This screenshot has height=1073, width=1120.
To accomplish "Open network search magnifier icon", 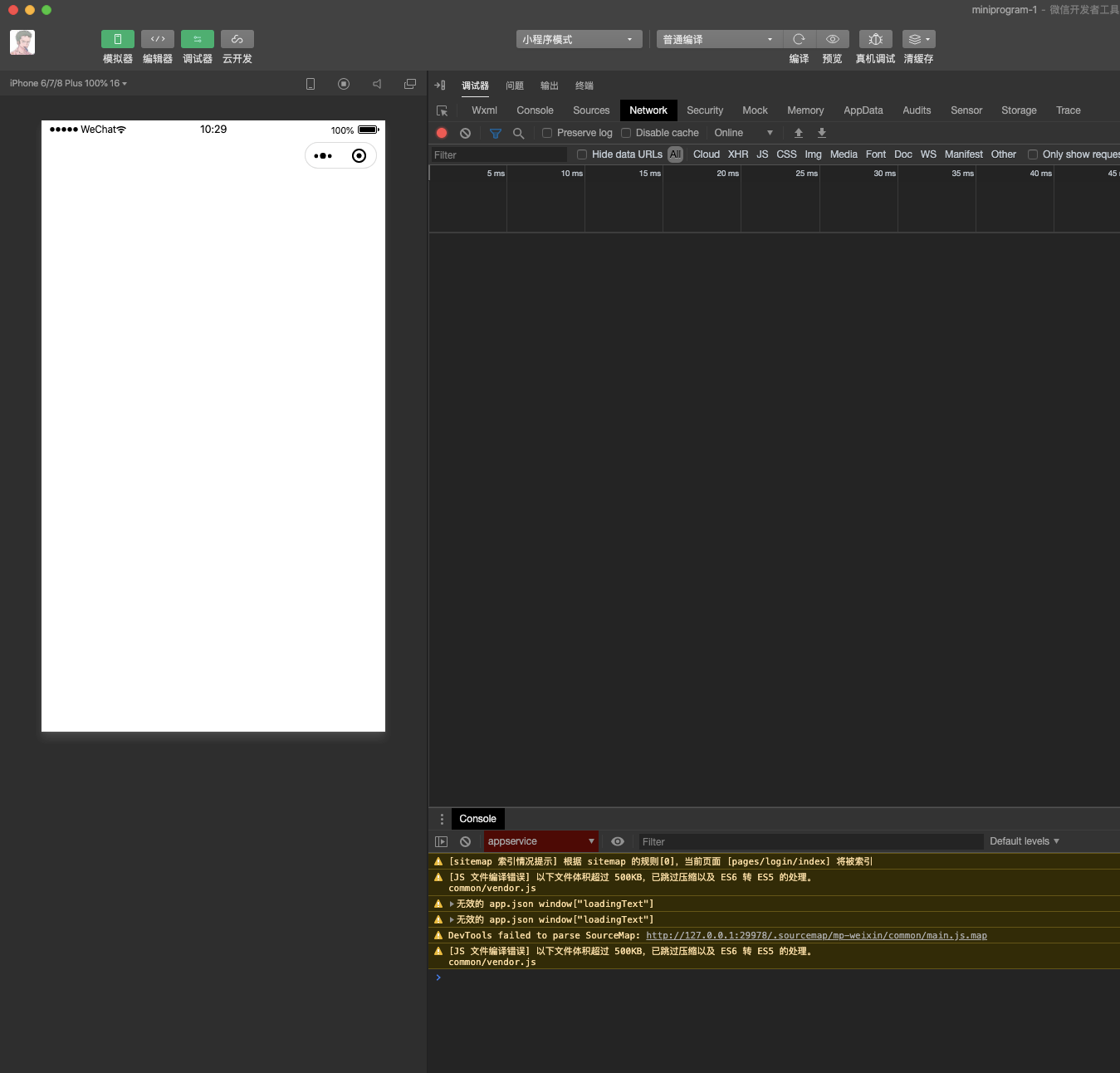I will (x=519, y=133).
